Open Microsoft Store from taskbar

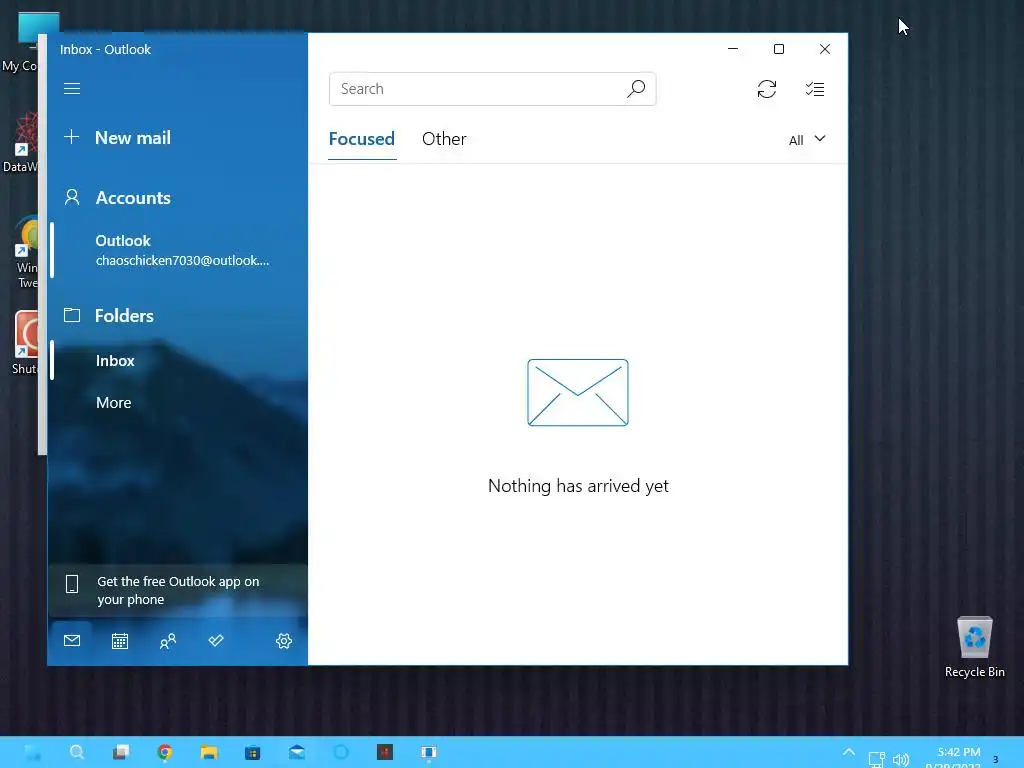tap(253, 752)
